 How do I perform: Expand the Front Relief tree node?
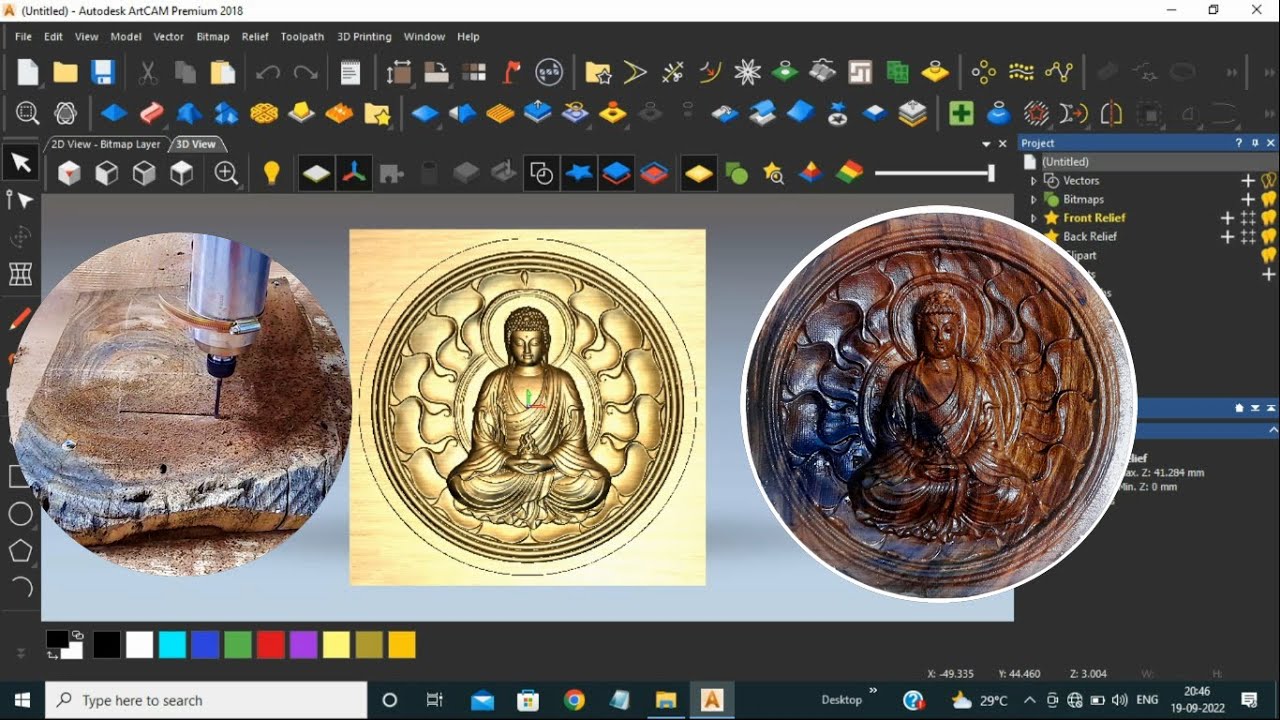point(1034,218)
